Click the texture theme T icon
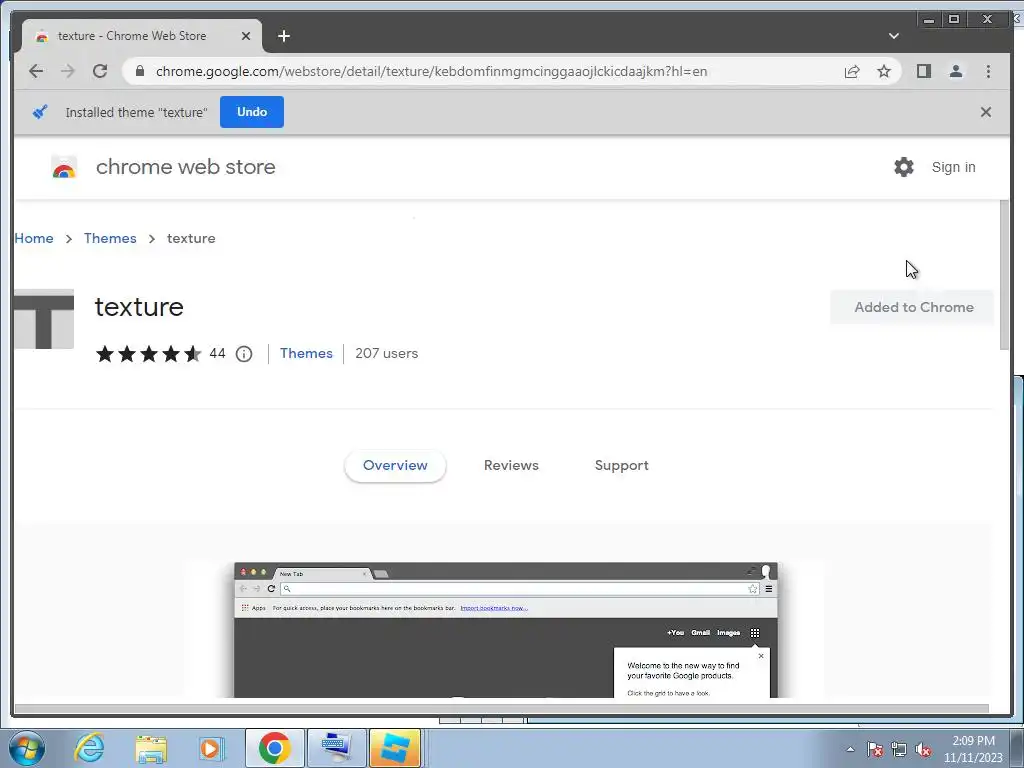The height and width of the screenshot is (768, 1024). [x=44, y=319]
